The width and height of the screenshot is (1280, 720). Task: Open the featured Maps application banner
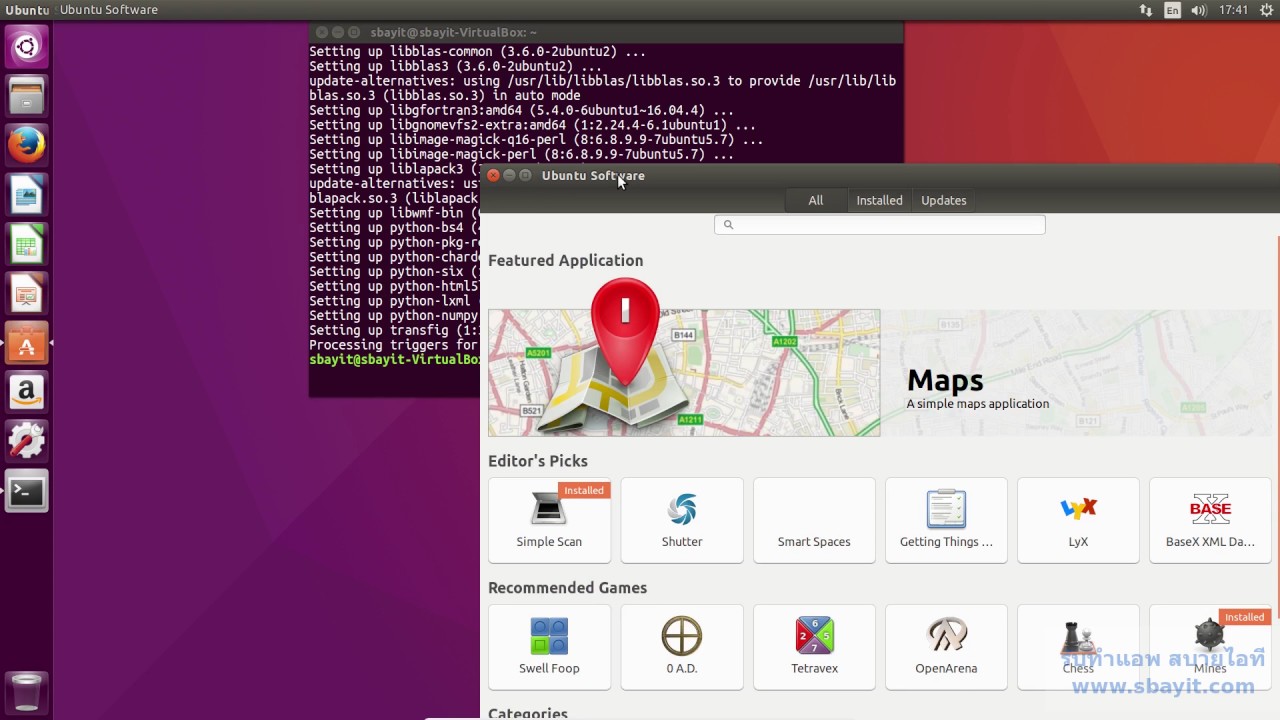point(880,372)
